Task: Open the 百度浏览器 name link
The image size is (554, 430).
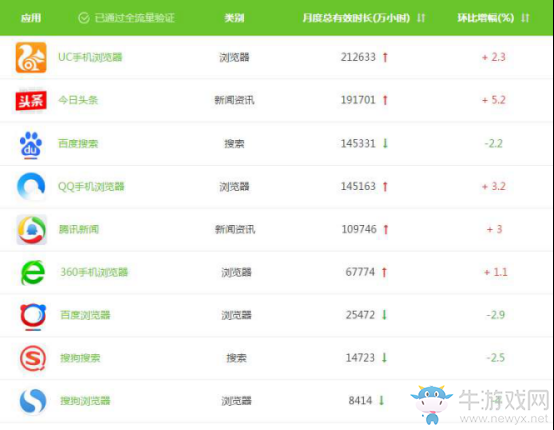Action: point(85,315)
